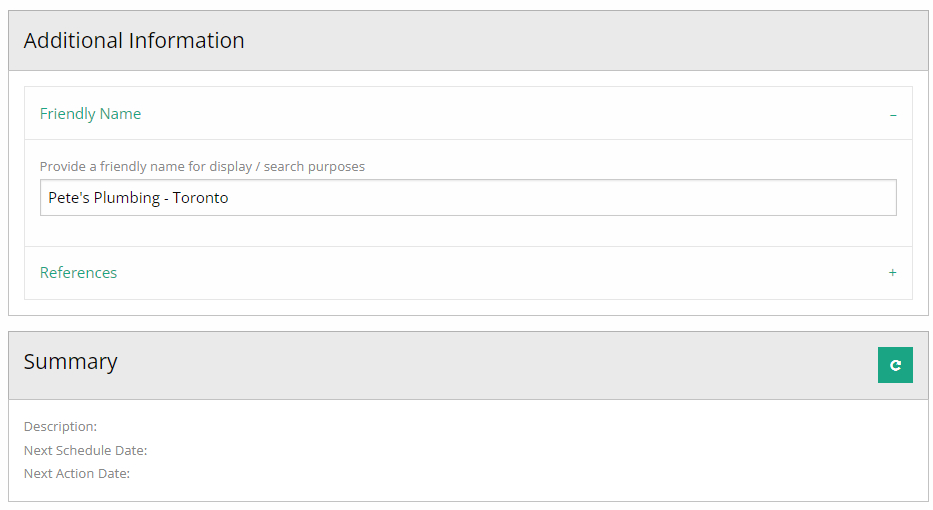
Task: Click the Description: label in Summary
Action: click(x=60, y=427)
